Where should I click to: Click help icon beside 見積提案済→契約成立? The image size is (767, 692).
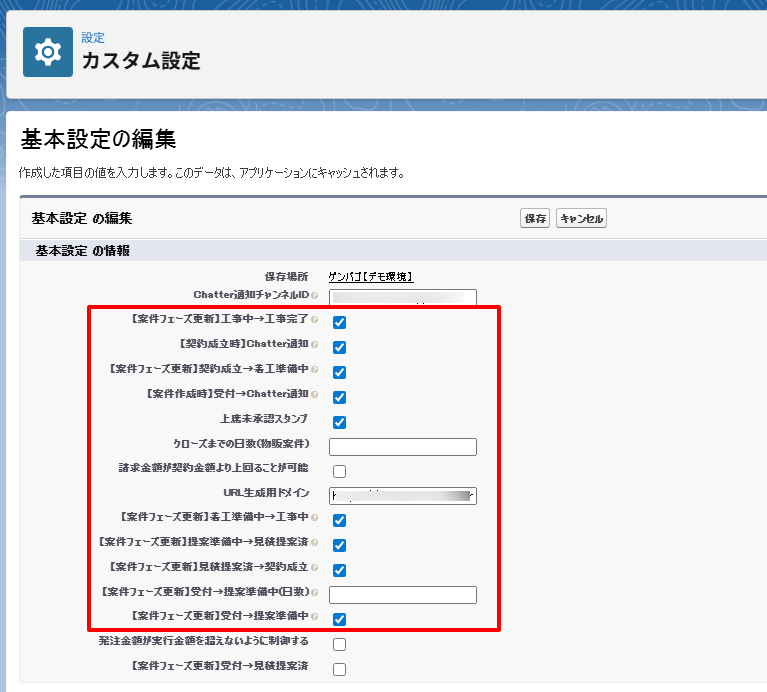[x=315, y=569]
